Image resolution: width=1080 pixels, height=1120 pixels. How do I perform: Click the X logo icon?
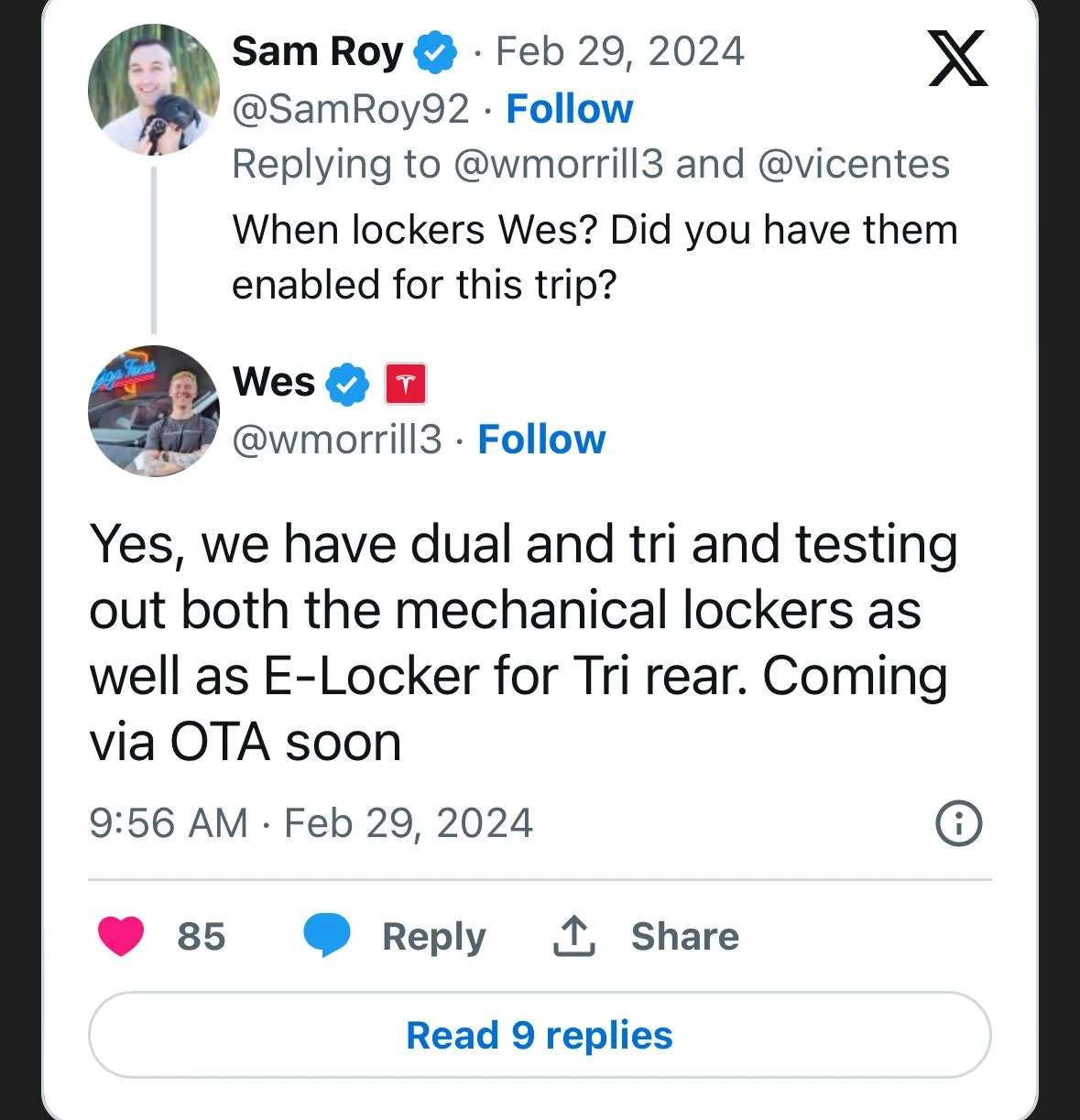(x=957, y=58)
